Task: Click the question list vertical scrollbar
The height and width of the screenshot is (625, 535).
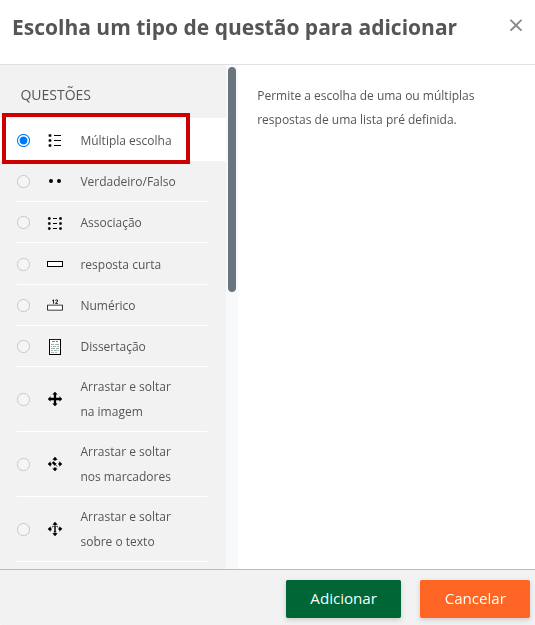Action: pyautogui.click(x=232, y=179)
